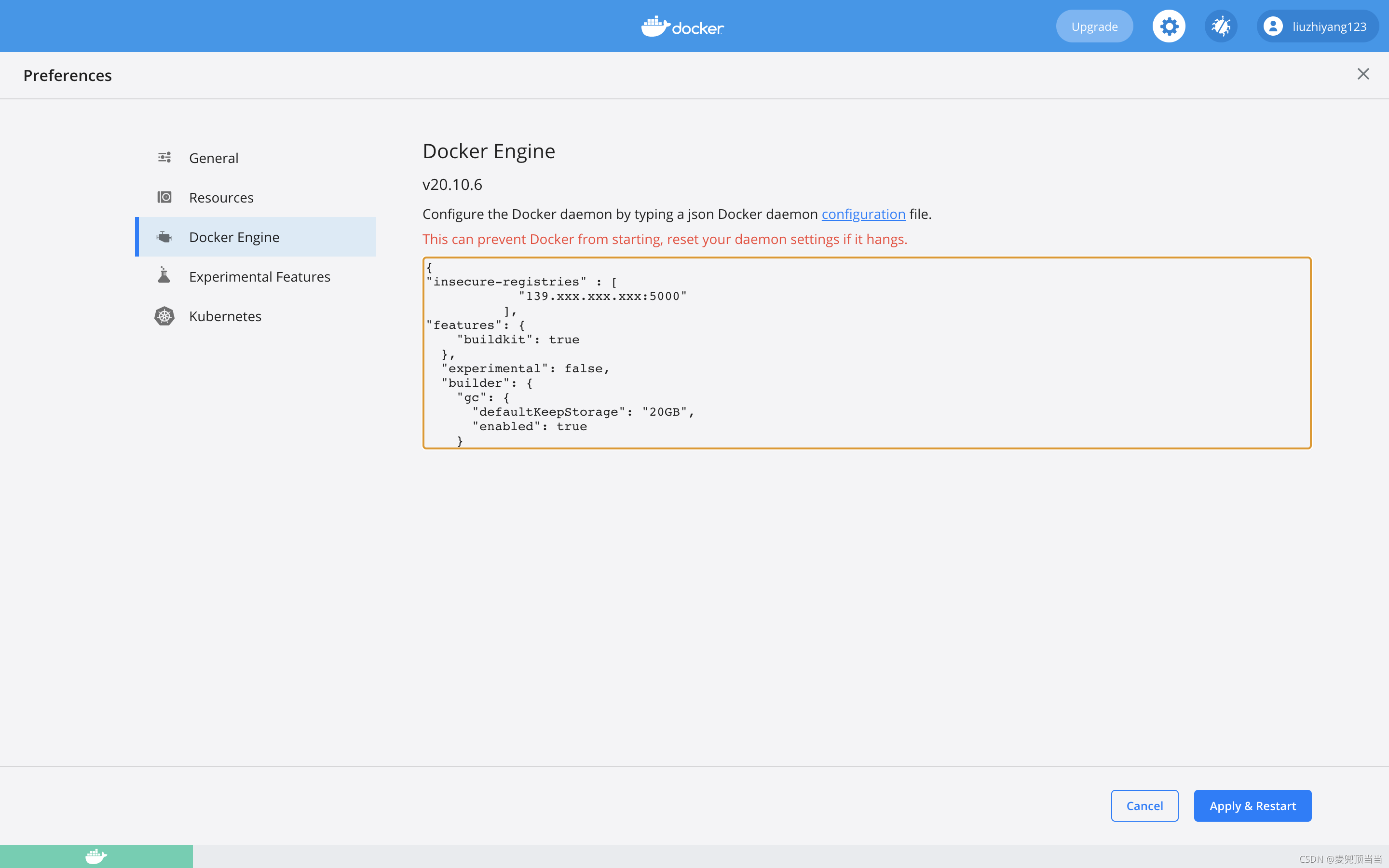This screenshot has width=1389, height=868.
Task: Click the "features": { line
Action: (x=476, y=325)
